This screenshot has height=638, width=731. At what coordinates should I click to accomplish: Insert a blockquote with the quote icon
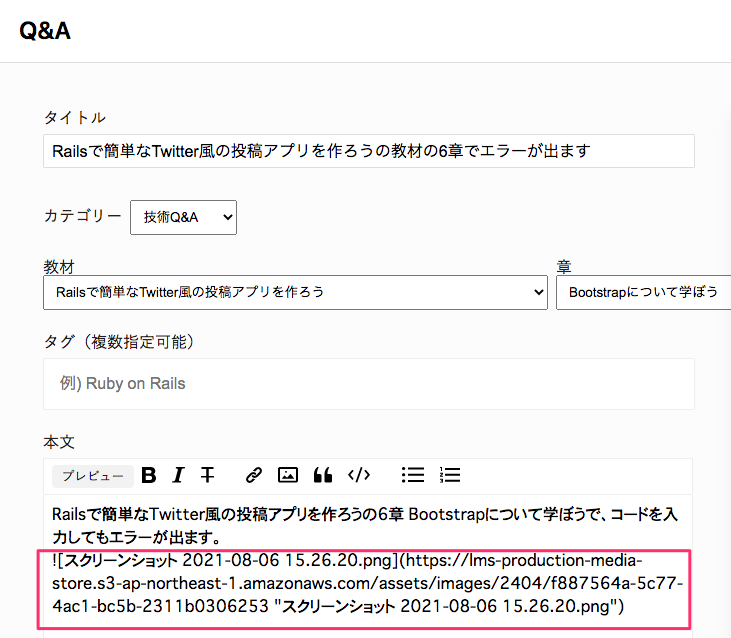[323, 475]
